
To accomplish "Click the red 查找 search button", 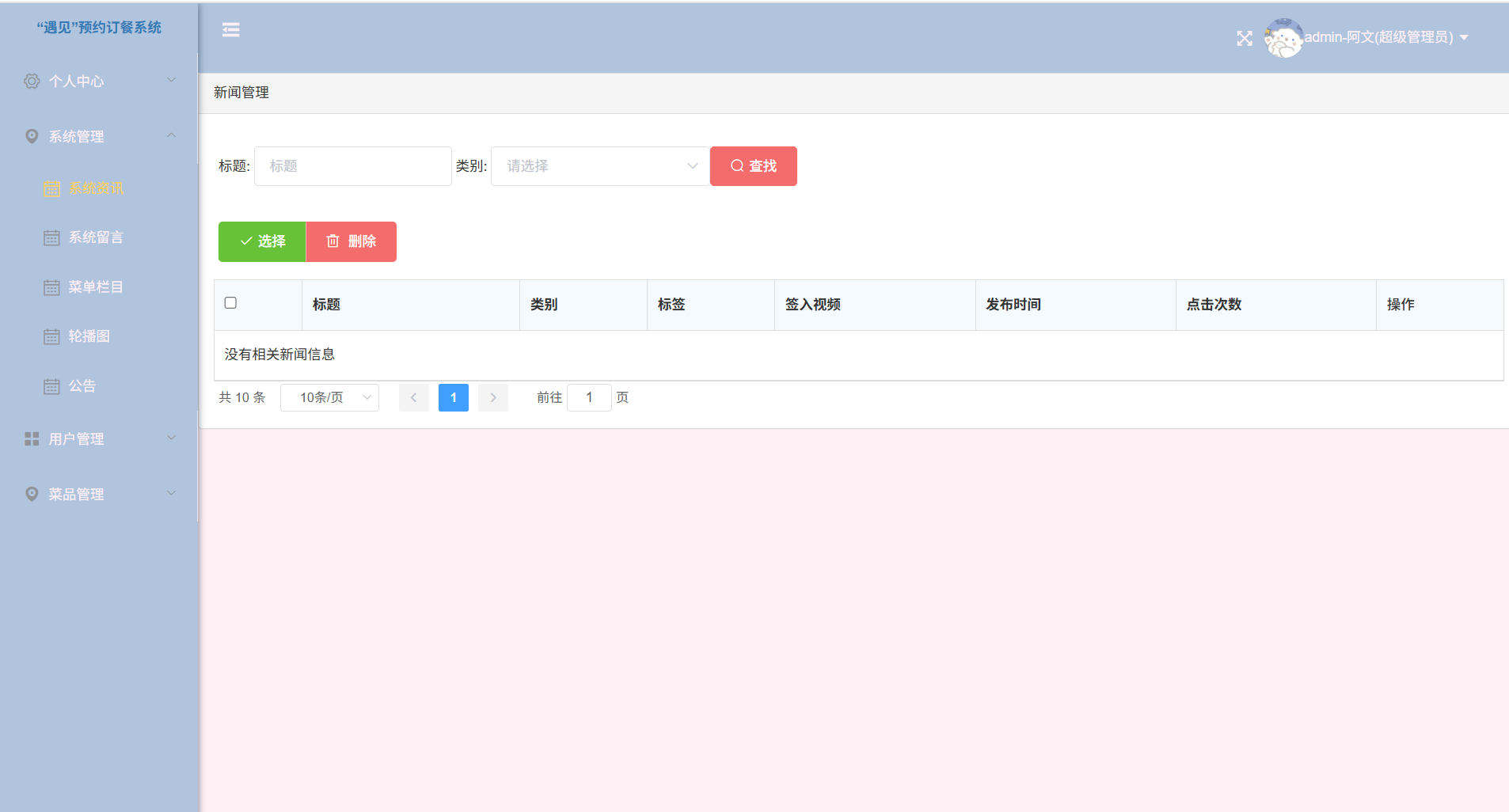I will (x=754, y=166).
